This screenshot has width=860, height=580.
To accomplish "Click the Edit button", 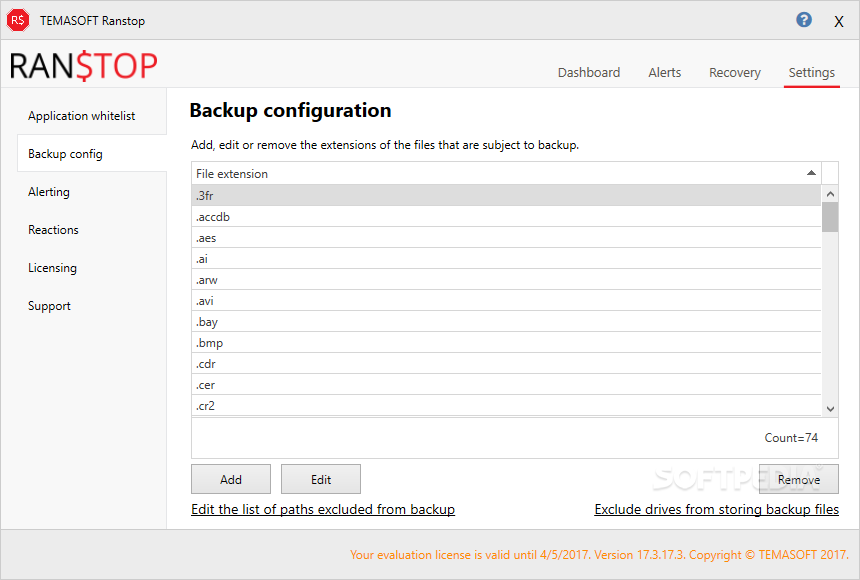I will (x=321, y=479).
